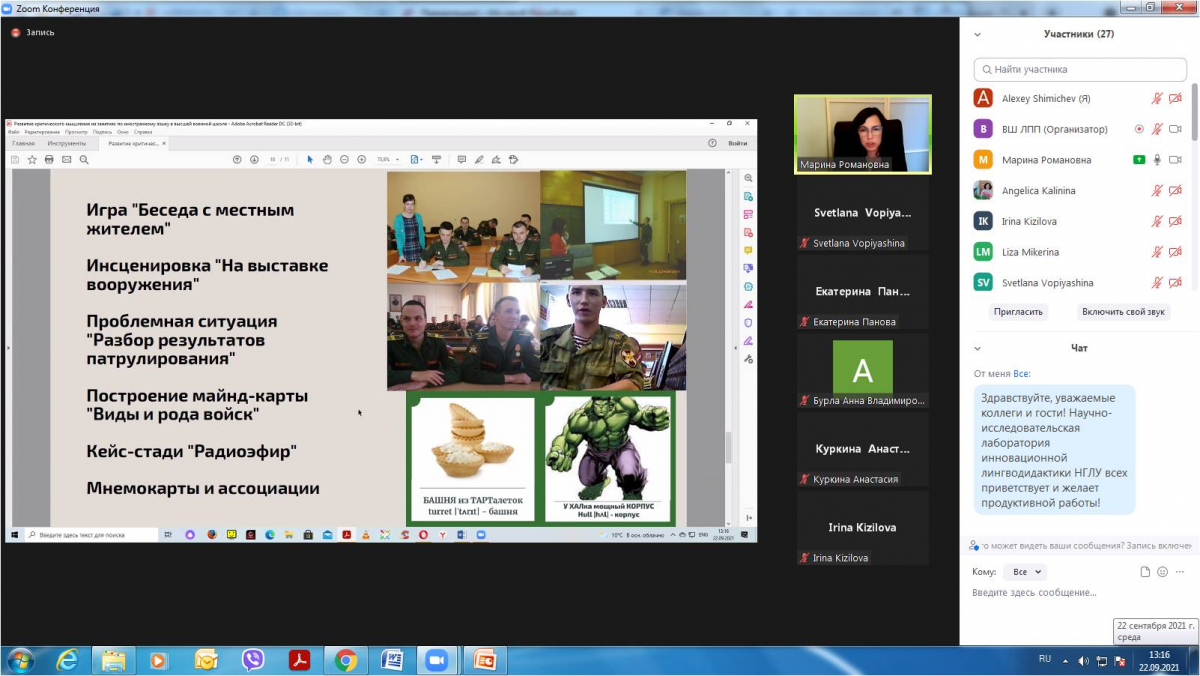
Task: Select Irina Kizilova video tile
Action: pyautogui.click(x=862, y=528)
